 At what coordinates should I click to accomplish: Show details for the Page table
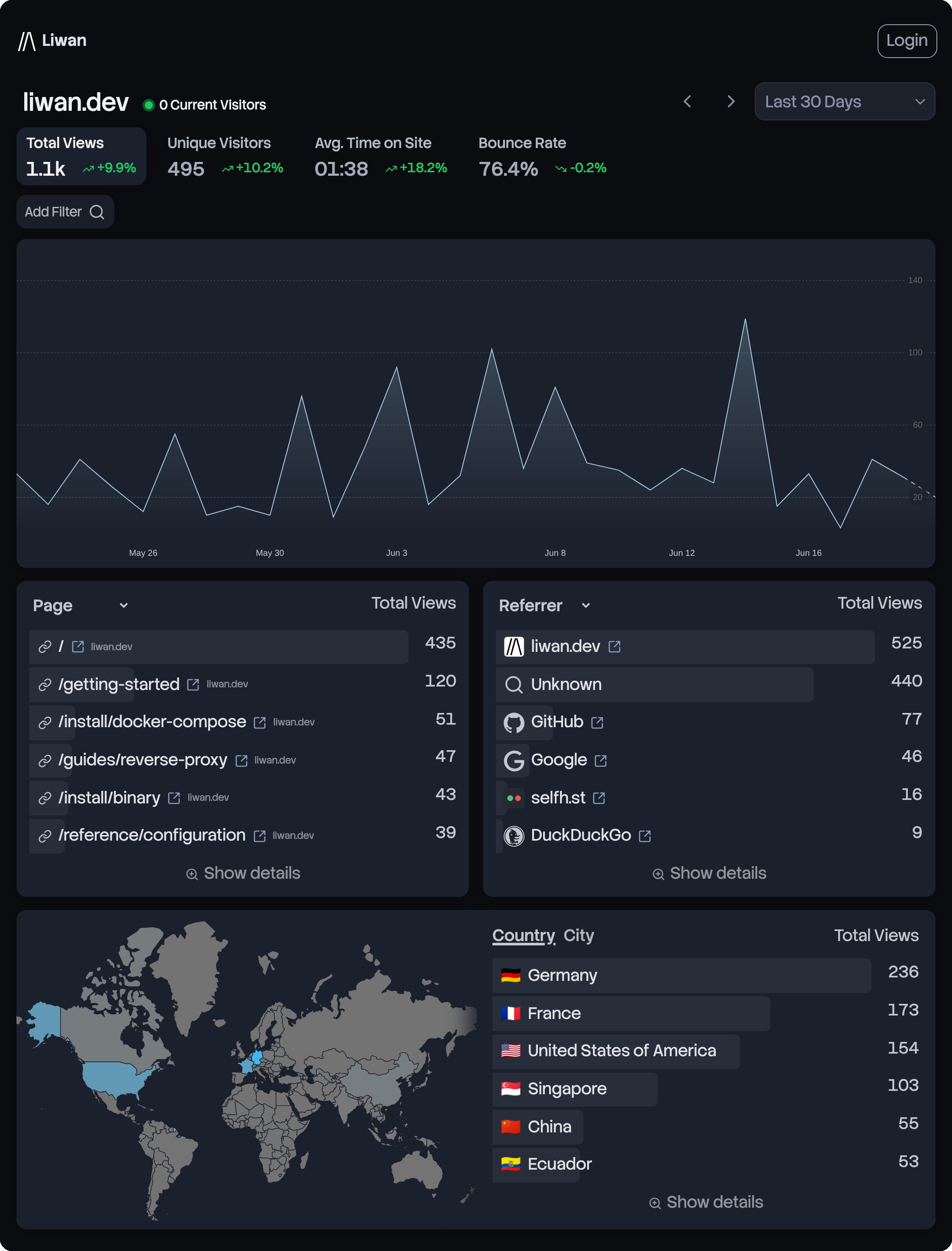[x=243, y=874]
